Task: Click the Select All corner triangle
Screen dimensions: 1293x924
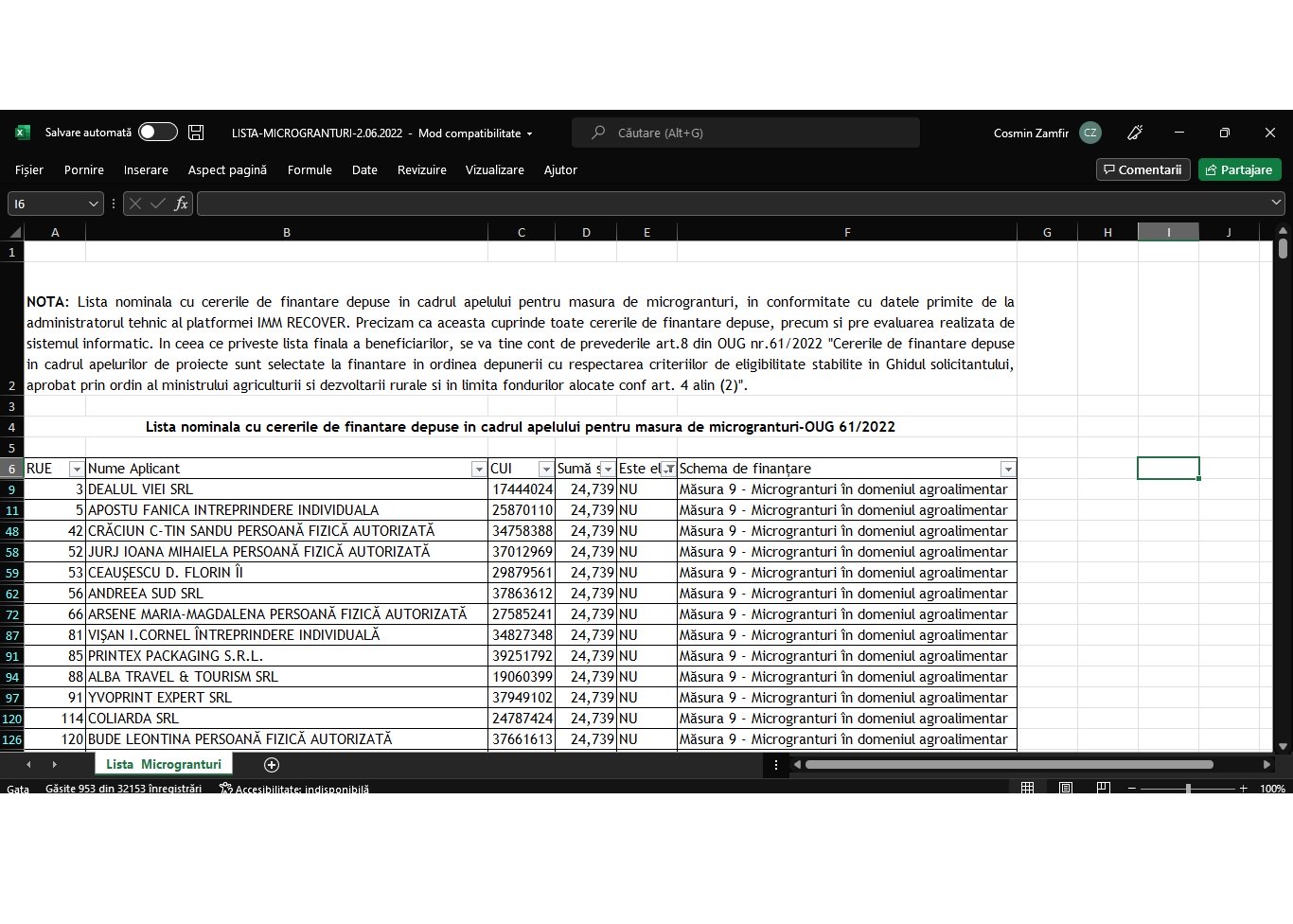Action: 14,233
